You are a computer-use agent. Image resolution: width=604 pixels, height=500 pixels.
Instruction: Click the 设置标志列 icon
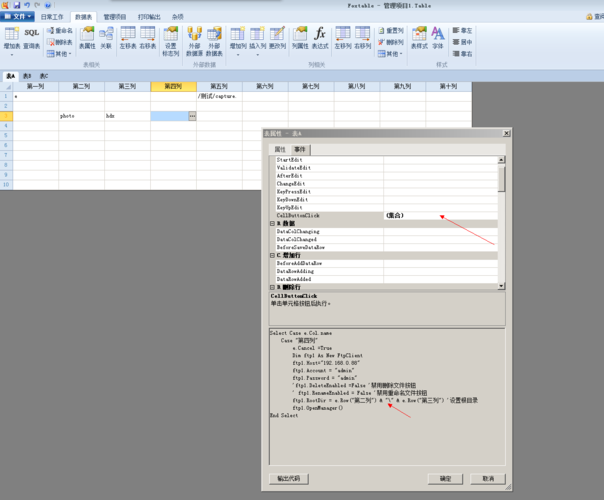(171, 42)
